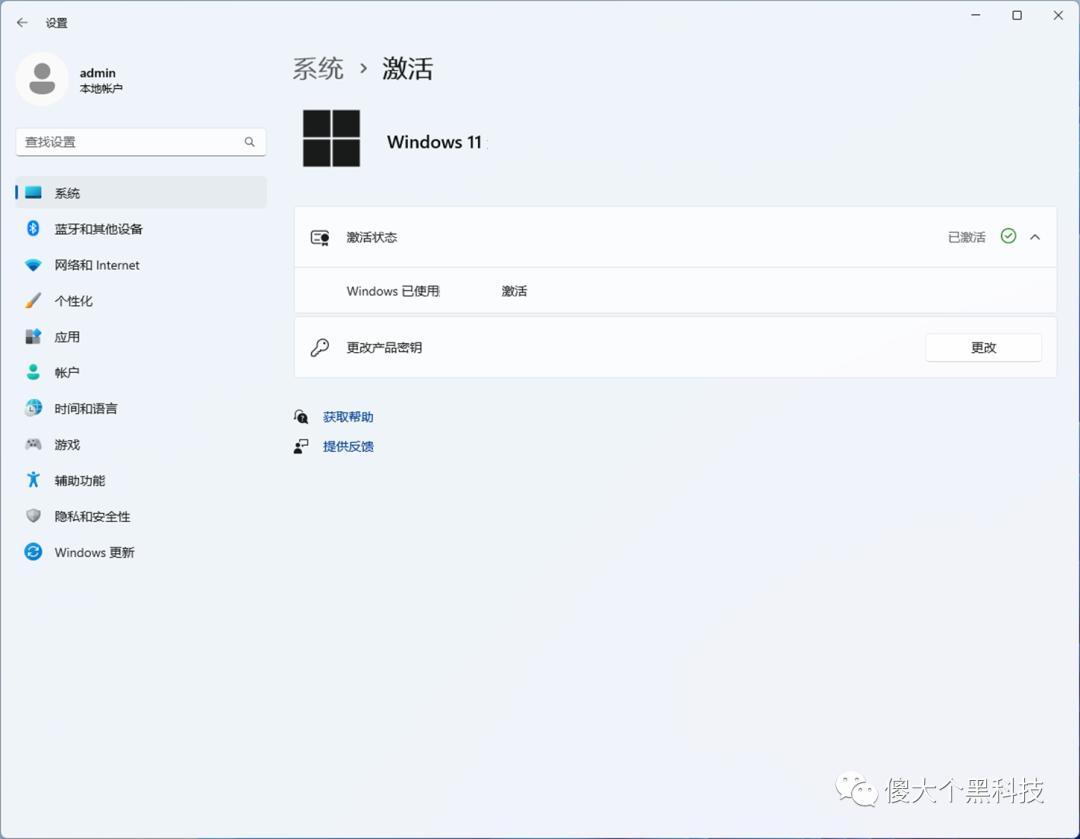Select the 游戏 controller icon

33,444
